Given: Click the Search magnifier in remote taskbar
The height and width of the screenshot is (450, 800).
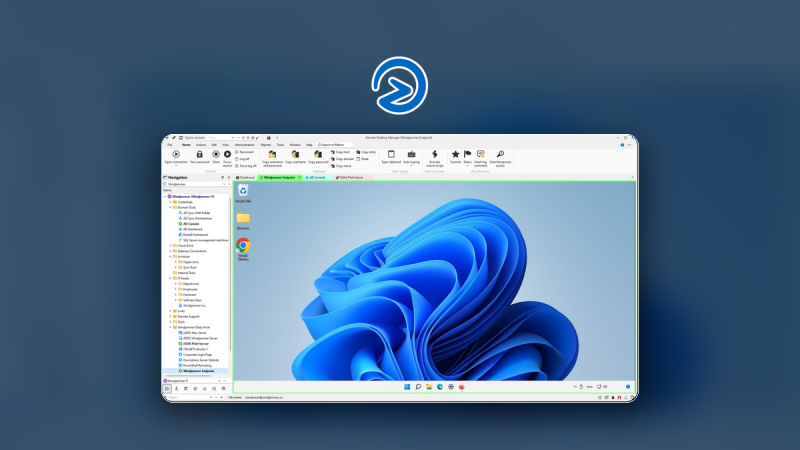Looking at the screenshot, I should [418, 387].
